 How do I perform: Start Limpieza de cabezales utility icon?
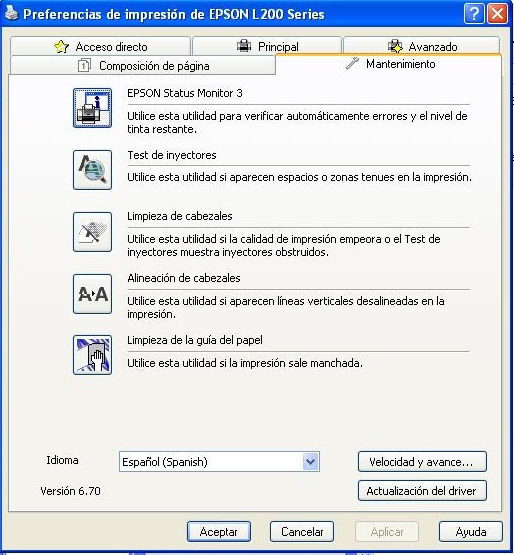(x=92, y=232)
